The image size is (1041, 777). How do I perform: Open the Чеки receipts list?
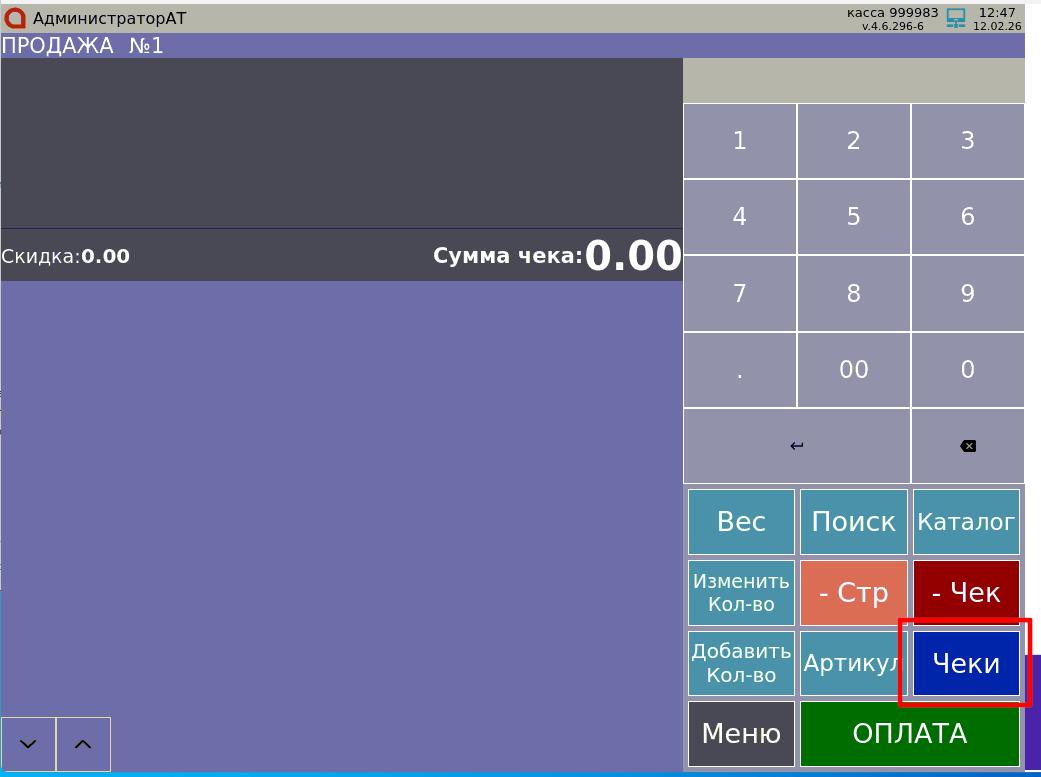tap(966, 663)
